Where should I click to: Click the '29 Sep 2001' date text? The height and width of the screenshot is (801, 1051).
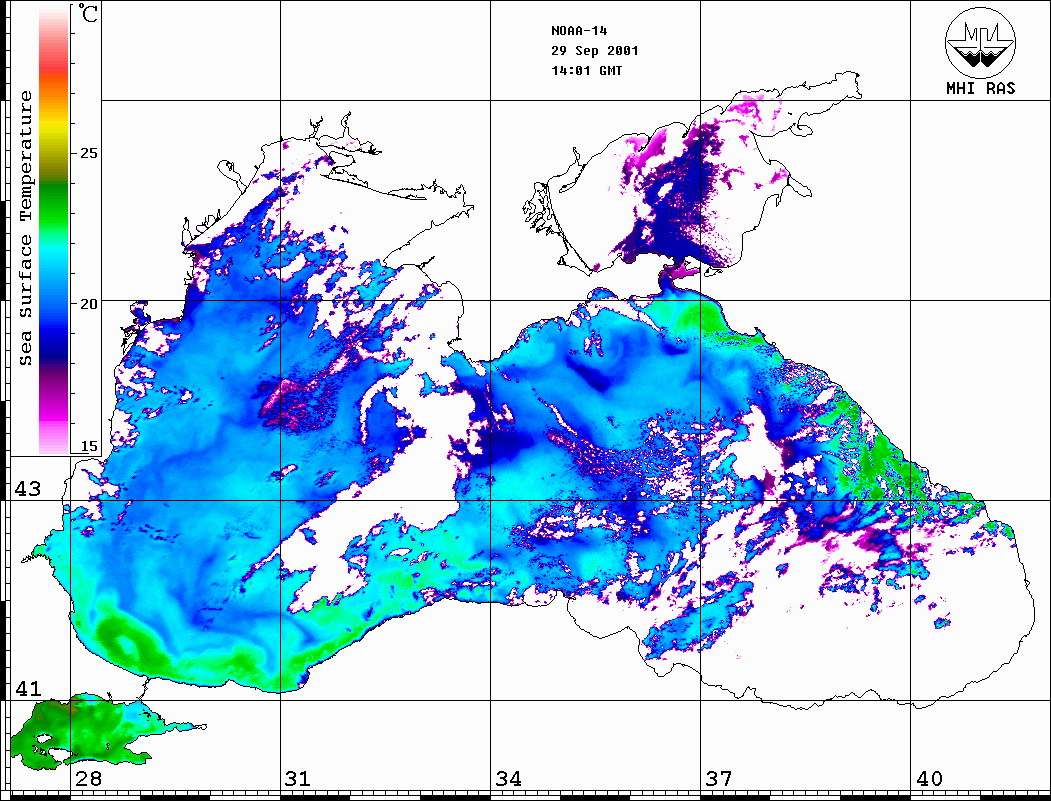click(595, 51)
